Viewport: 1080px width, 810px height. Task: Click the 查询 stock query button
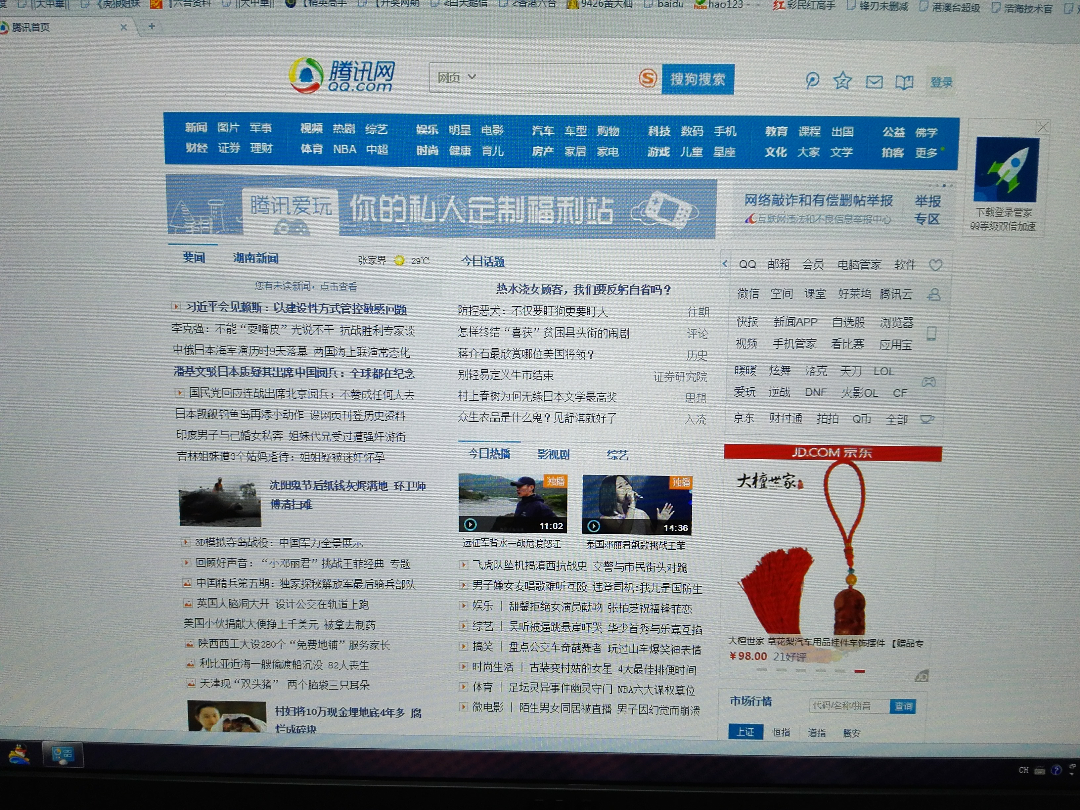click(x=903, y=706)
